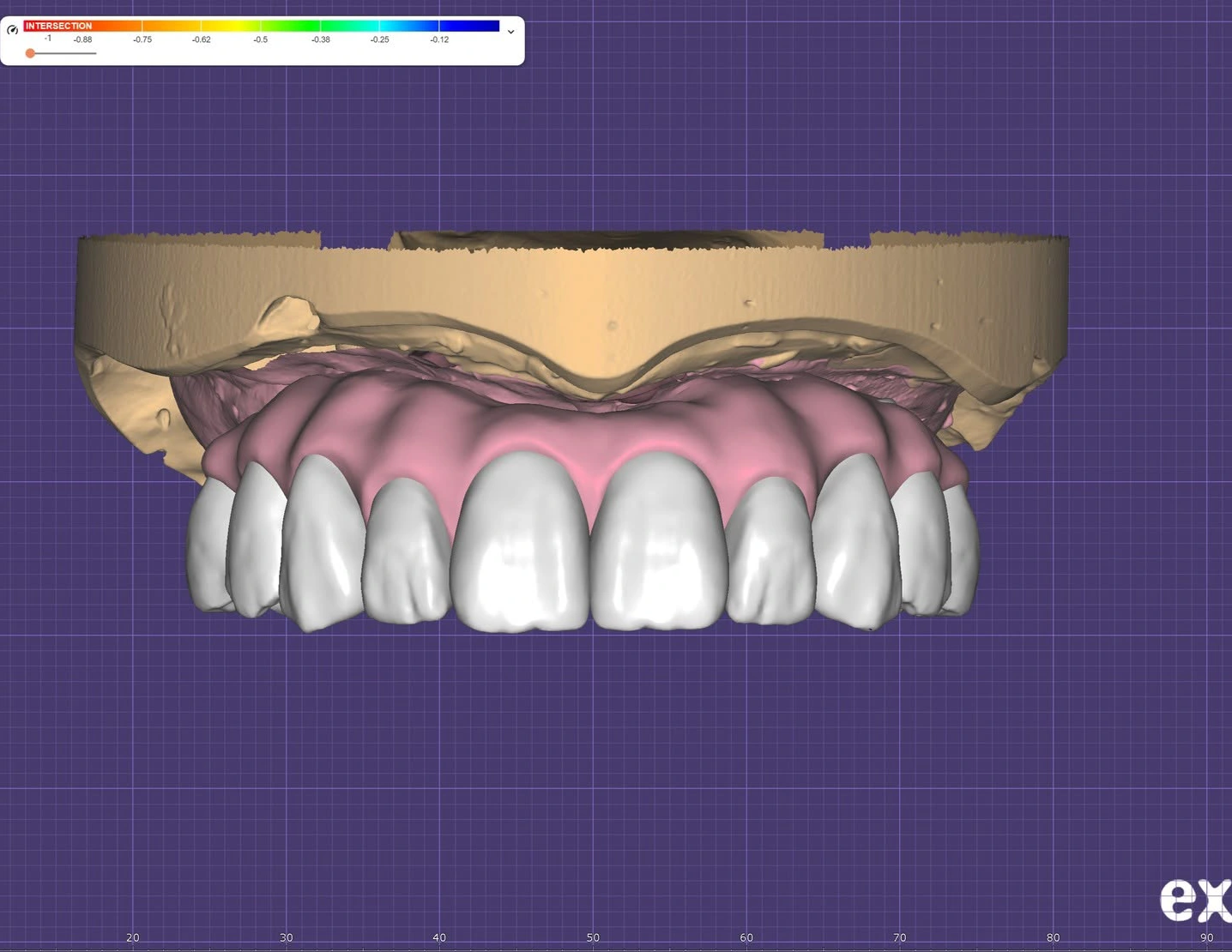This screenshot has height=952, width=1232.
Task: Click the -0.5 scale label
Action: point(260,40)
